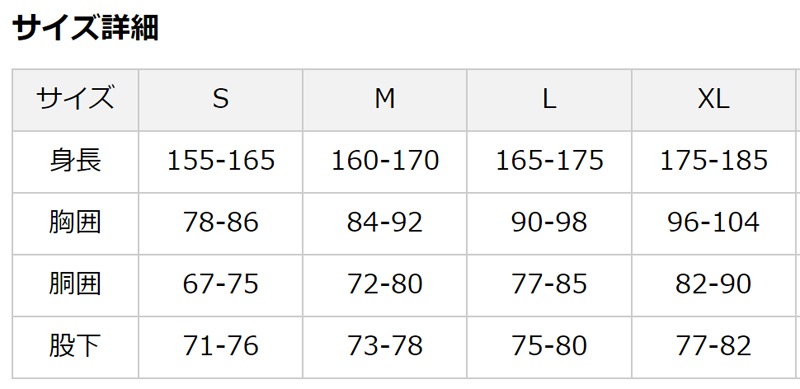Image resolution: width=800 pixels, height=389 pixels.
Task: Click the サイズ詳細 heading
Action: [x=85, y=28]
